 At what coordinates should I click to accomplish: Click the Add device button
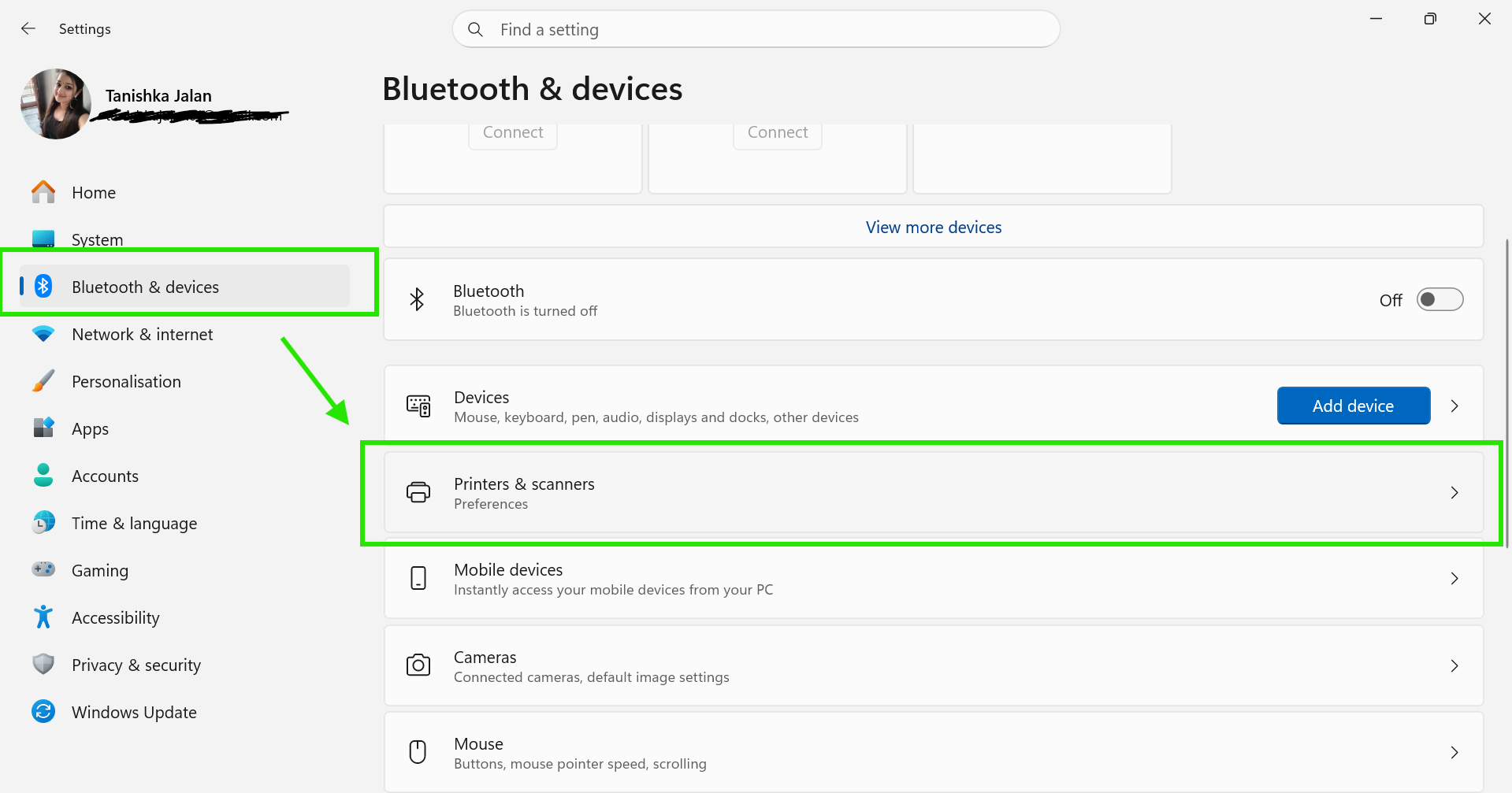tap(1353, 406)
